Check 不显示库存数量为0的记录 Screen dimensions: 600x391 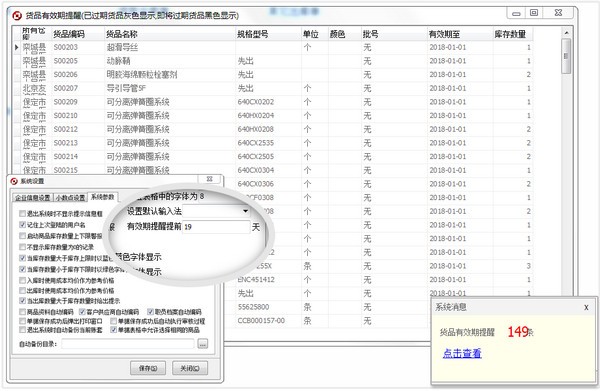coord(23,247)
